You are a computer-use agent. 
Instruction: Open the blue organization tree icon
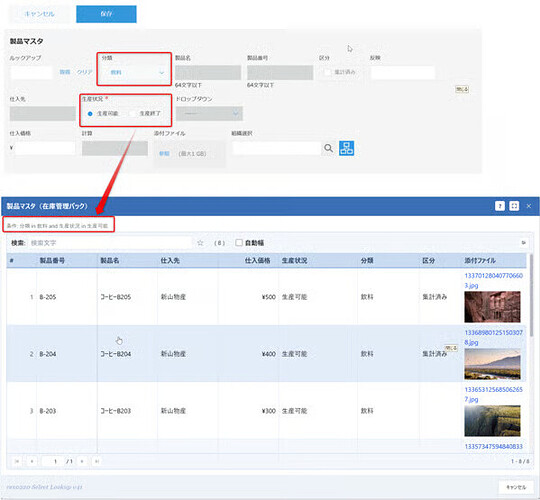coord(346,148)
